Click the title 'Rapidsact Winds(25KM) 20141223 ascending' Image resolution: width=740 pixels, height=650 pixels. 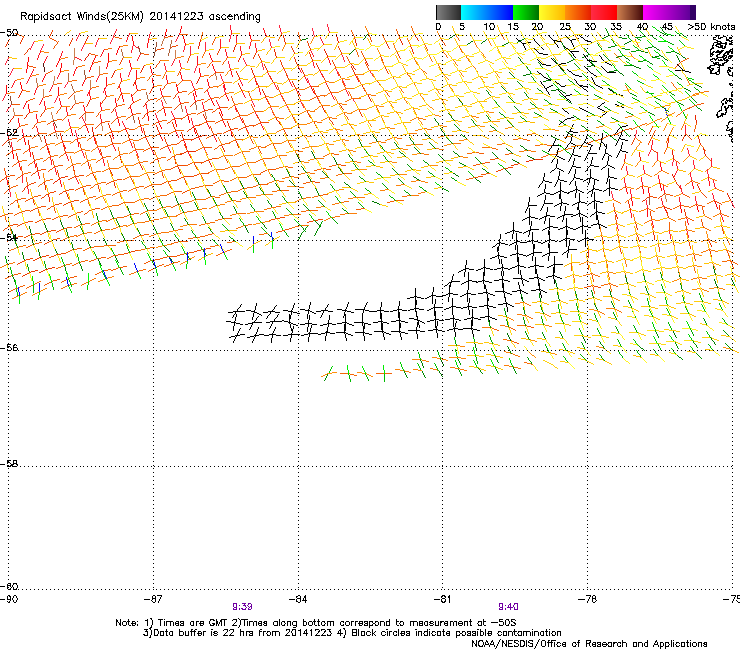click(x=140, y=17)
